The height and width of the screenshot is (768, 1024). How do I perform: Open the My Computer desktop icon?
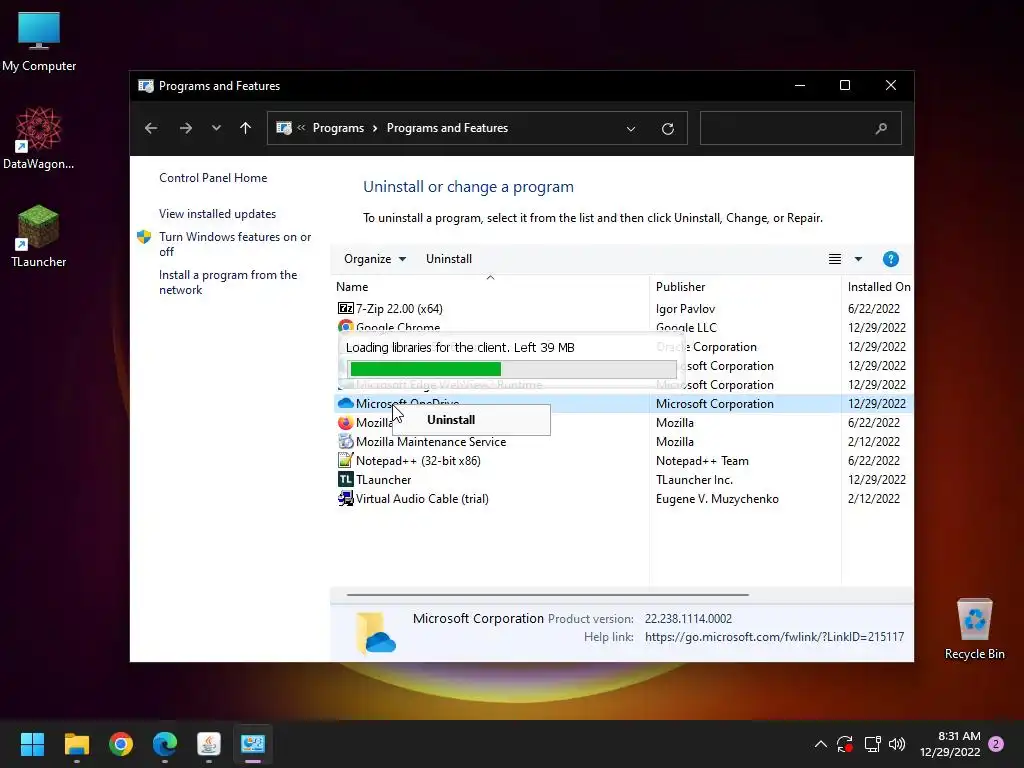coord(39,40)
